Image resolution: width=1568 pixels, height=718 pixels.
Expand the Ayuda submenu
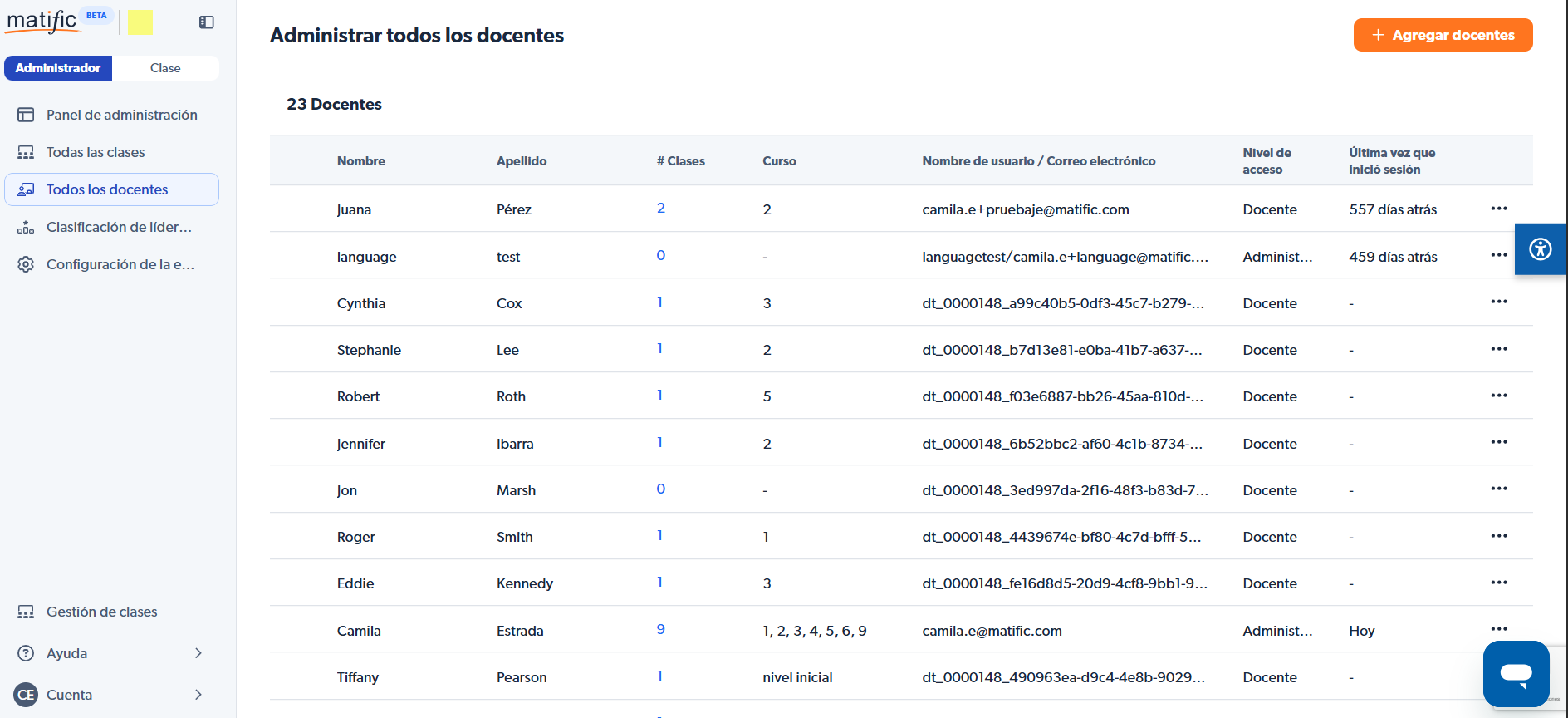(198, 653)
